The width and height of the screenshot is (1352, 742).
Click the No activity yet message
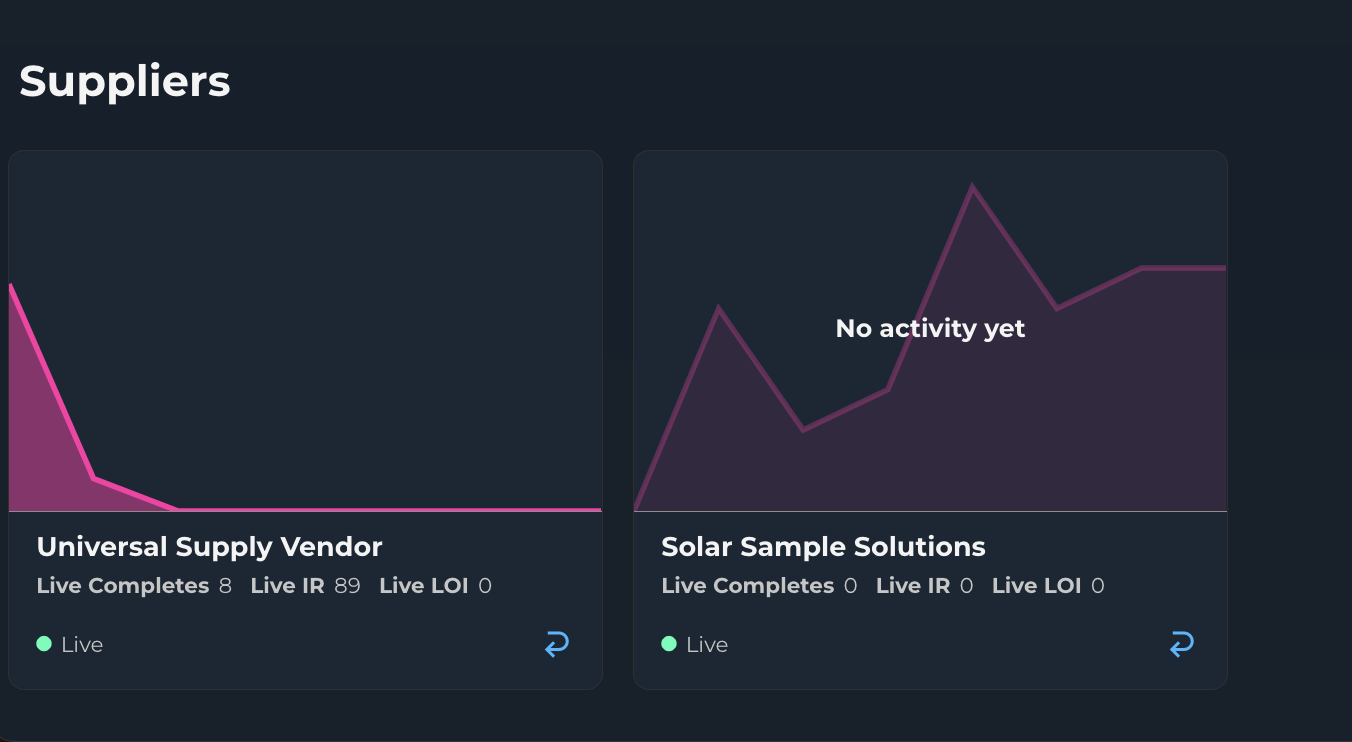pyautogui.click(x=930, y=328)
